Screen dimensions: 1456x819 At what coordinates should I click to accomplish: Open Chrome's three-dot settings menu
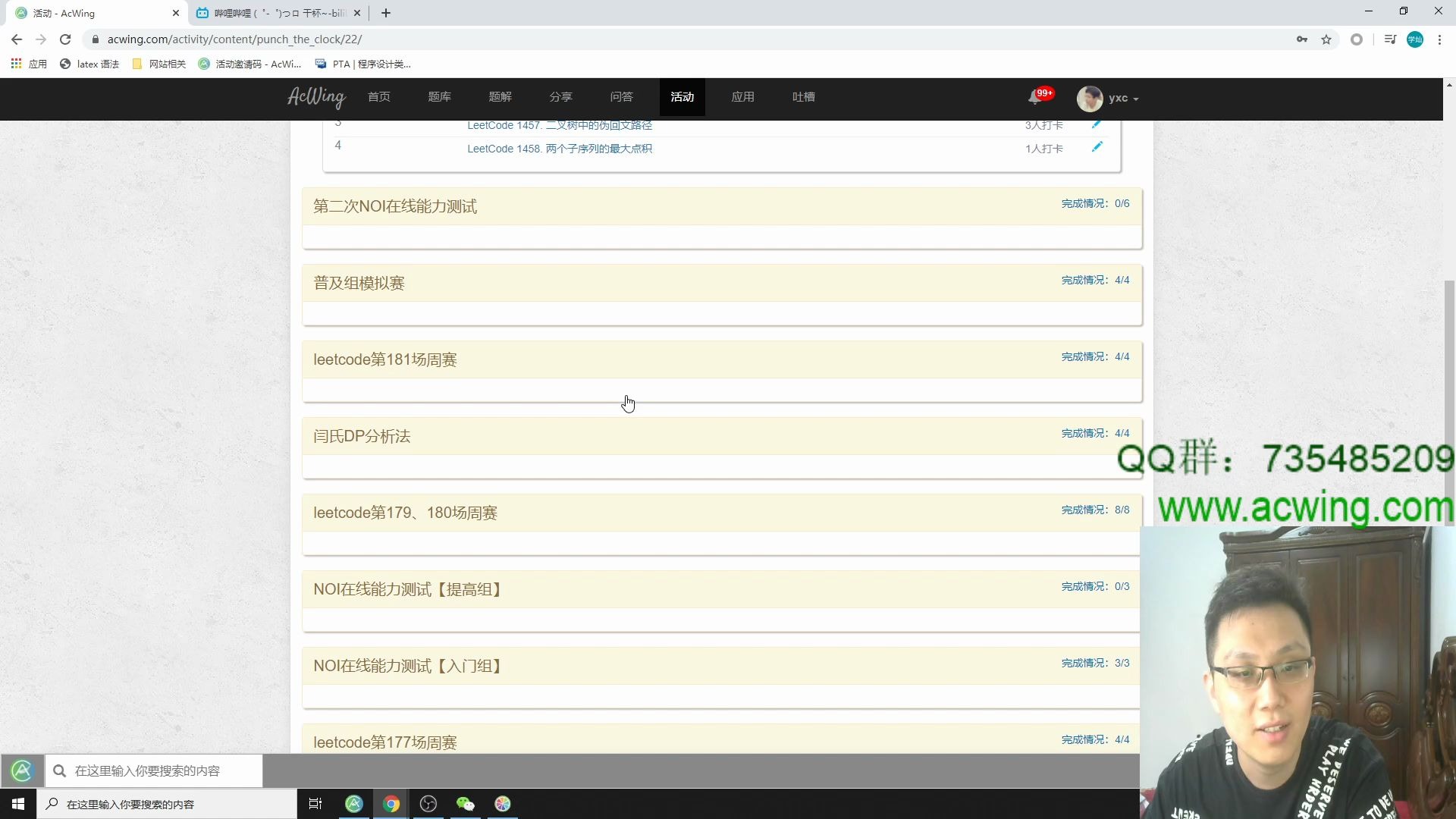(1440, 39)
